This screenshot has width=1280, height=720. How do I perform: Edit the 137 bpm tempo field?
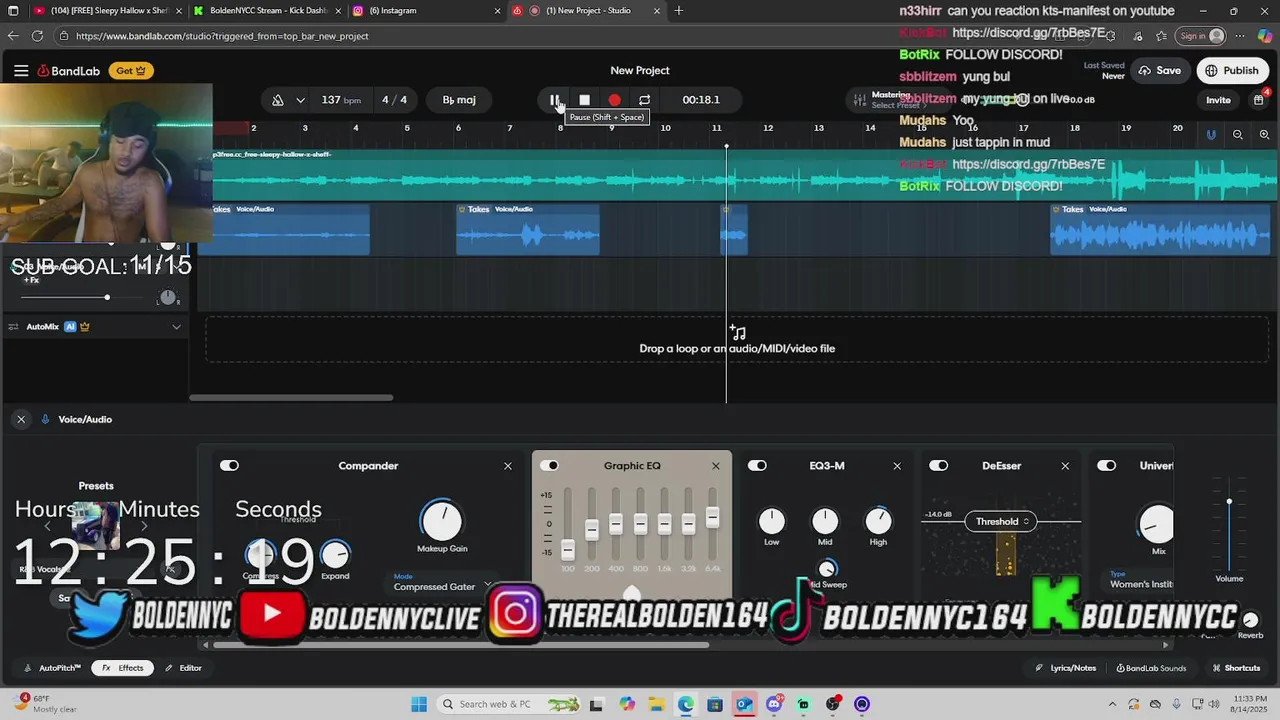341,100
